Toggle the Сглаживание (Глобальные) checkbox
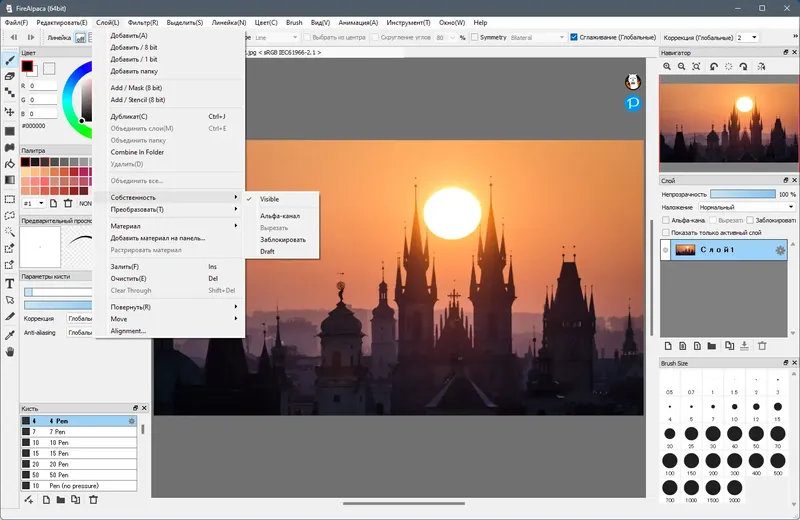This screenshot has width=800, height=520. pos(573,37)
